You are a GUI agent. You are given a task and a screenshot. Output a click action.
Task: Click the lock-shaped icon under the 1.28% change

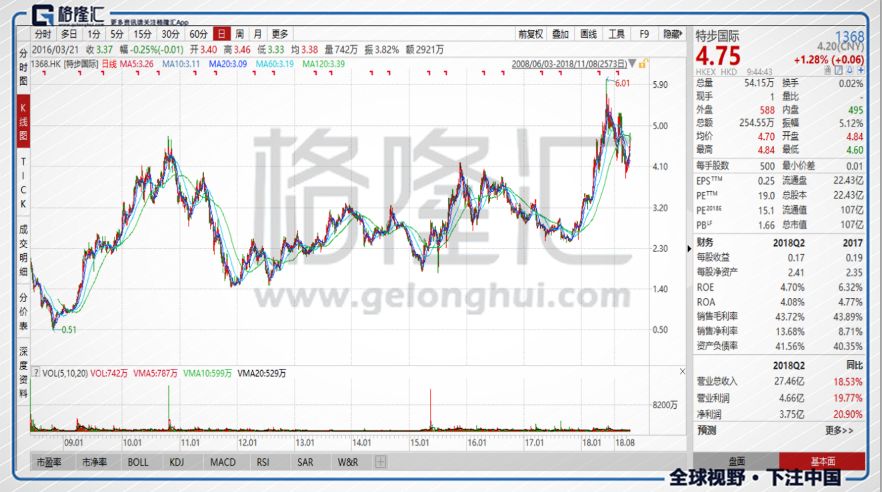(828, 70)
